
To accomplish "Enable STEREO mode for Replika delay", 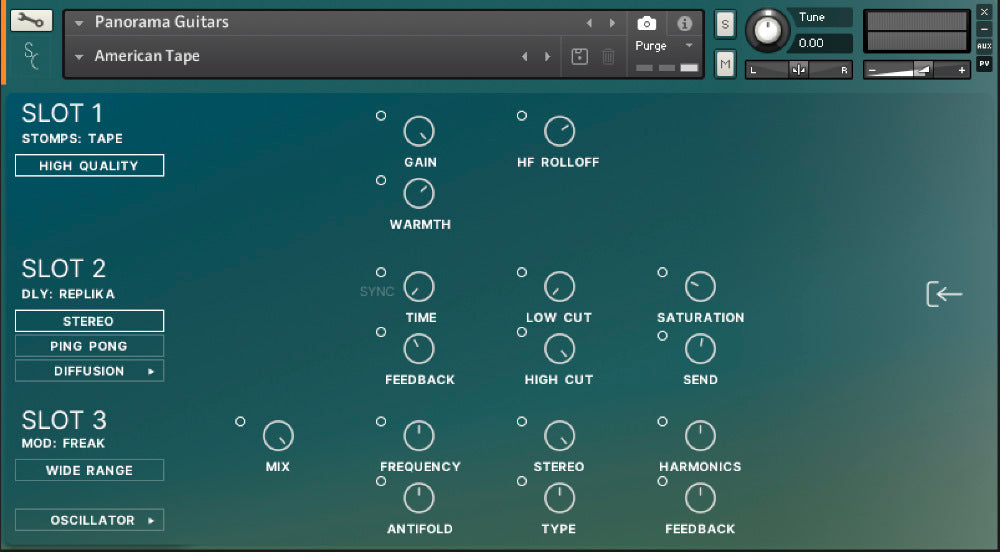I will (89, 321).
